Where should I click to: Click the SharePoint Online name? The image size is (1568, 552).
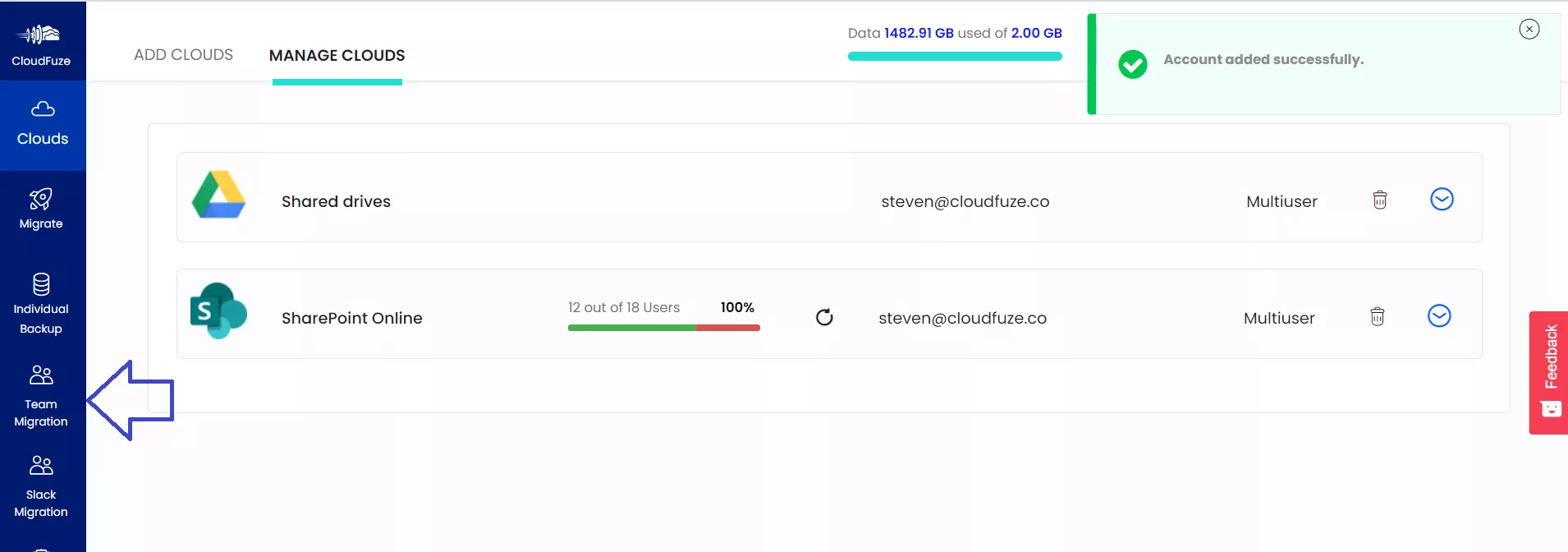pyautogui.click(x=352, y=318)
